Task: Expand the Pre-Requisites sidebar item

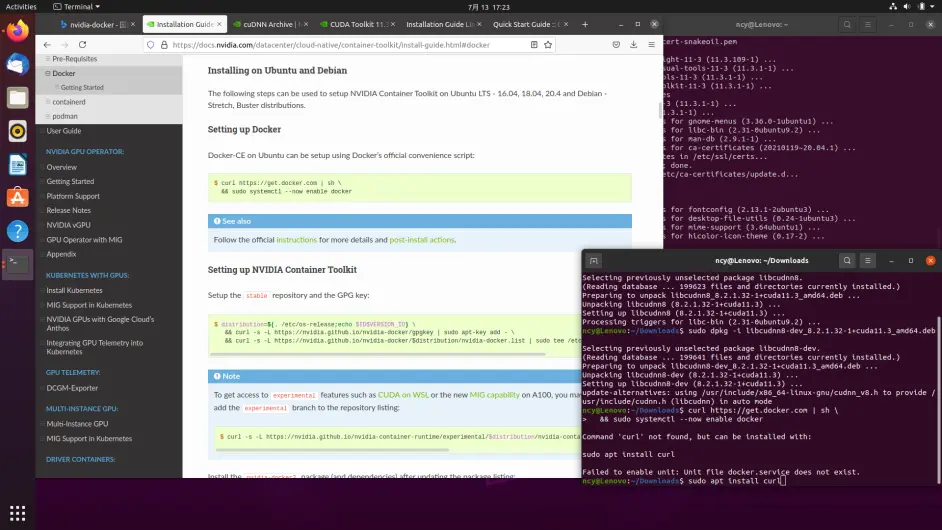Action: (x=48, y=59)
